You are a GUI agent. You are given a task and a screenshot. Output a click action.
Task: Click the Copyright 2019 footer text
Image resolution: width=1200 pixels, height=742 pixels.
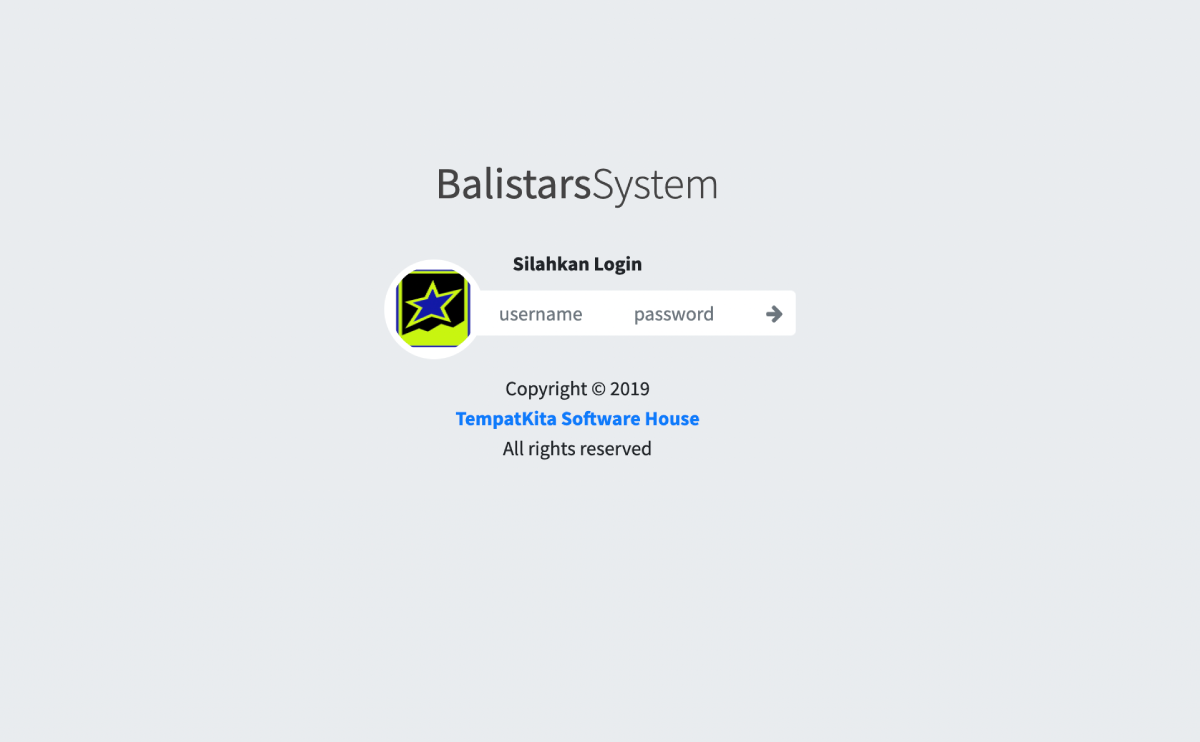click(577, 389)
